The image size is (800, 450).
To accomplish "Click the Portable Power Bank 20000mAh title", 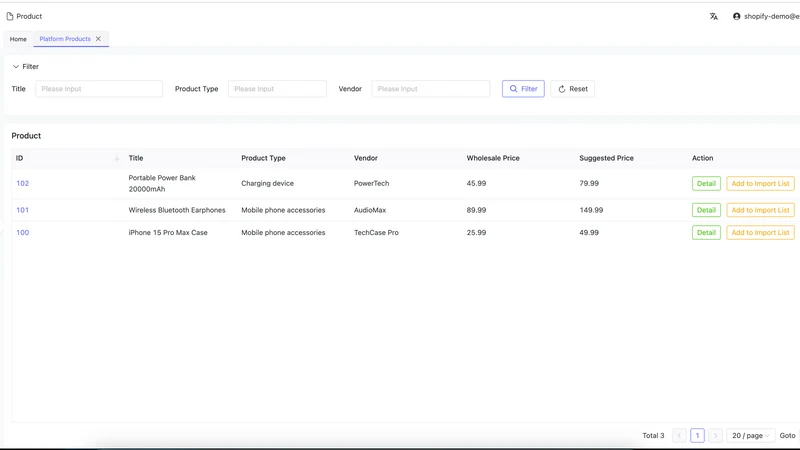I will click(x=162, y=183).
